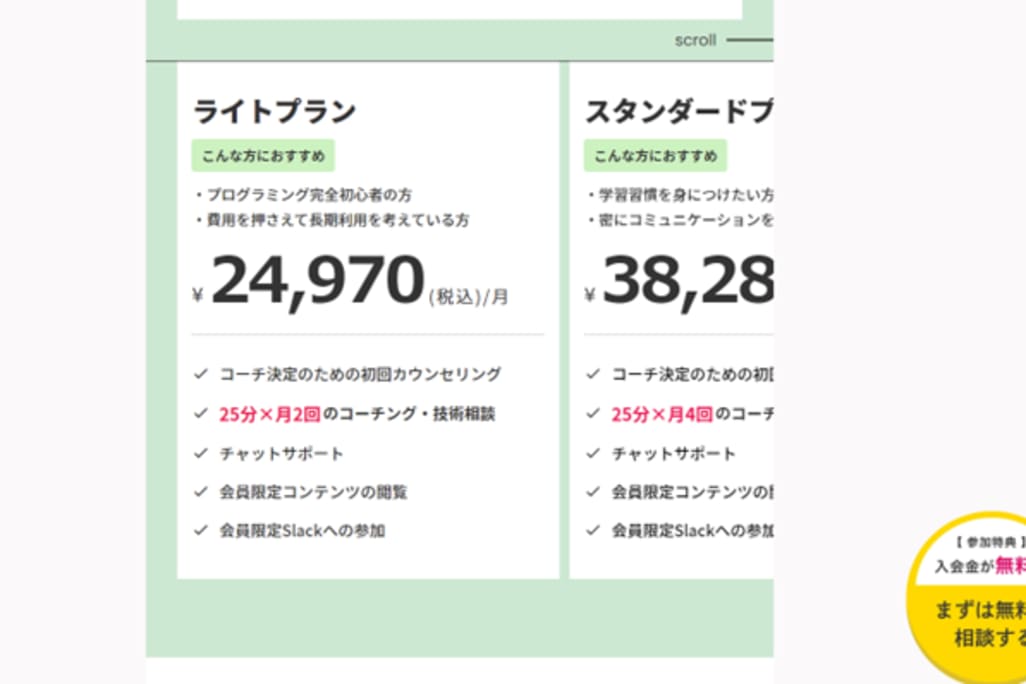Click こんな方におすすめ badge under ライトプラン
Screen dimensions: 1026x684
263,156
